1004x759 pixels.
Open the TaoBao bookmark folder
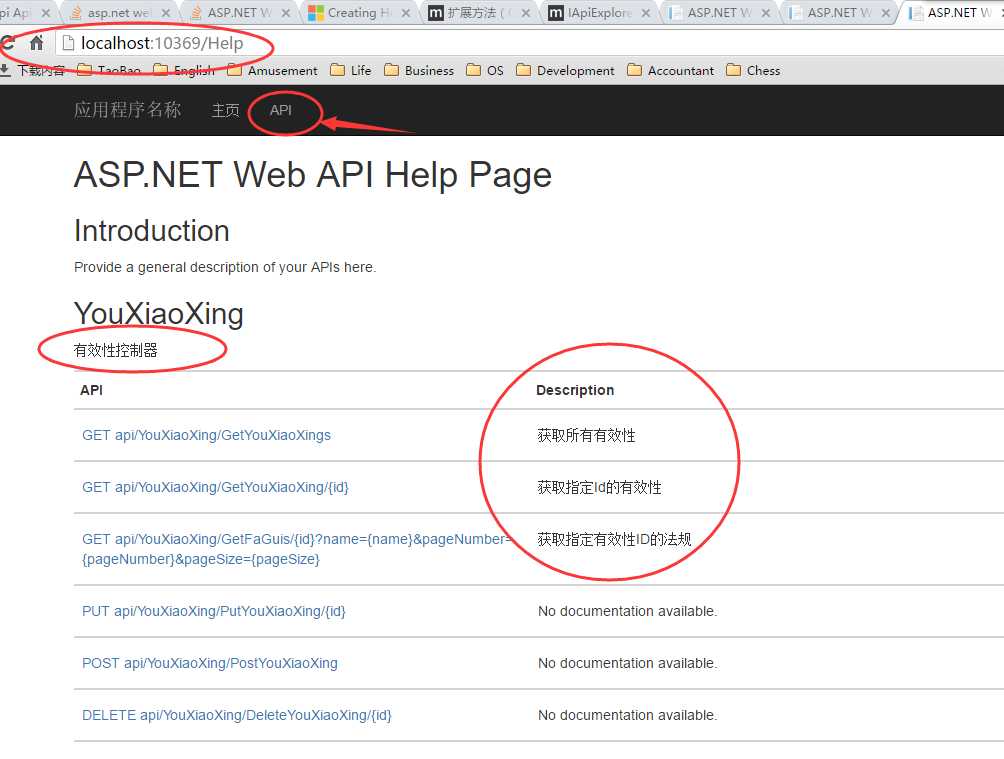109,70
